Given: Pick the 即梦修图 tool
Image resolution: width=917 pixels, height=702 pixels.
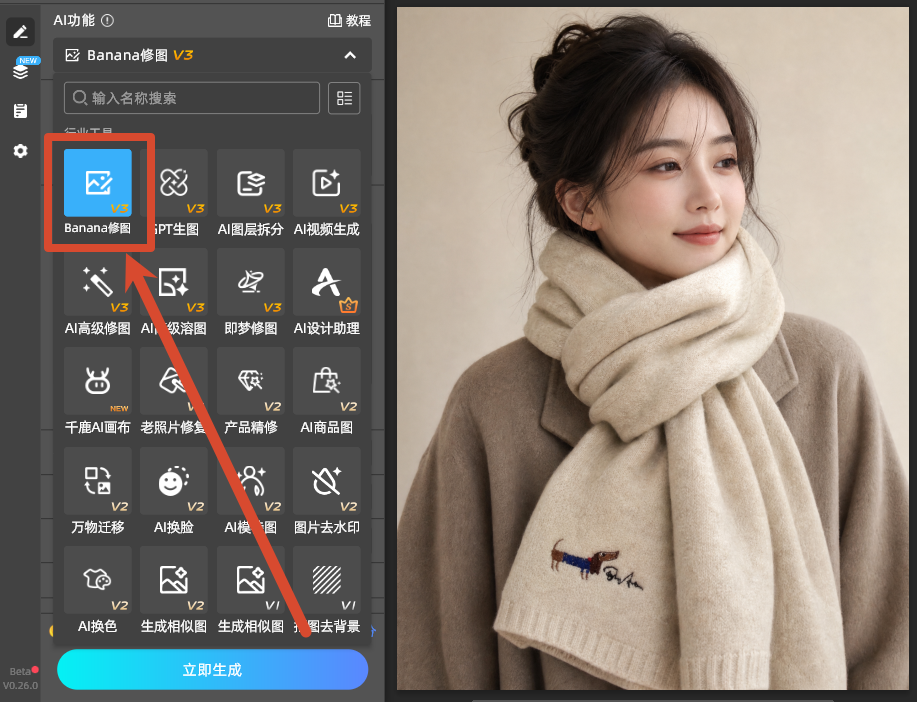Looking at the screenshot, I should [250, 282].
